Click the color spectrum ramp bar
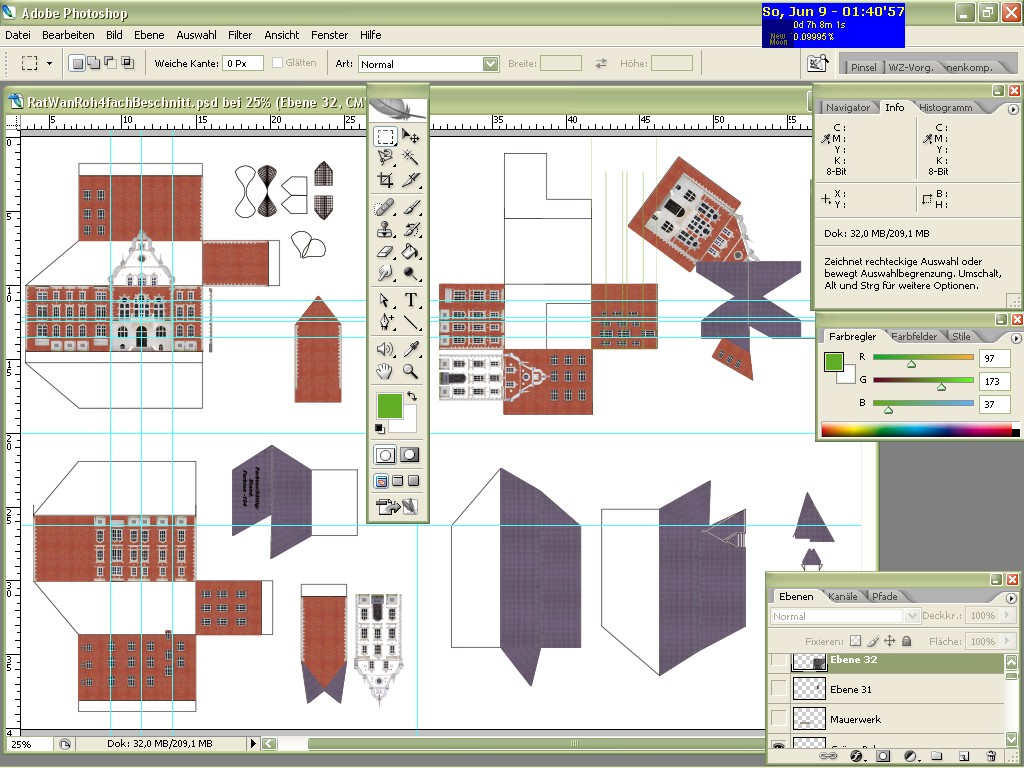Viewport: 1024px width, 768px height. pyautogui.click(x=920, y=430)
